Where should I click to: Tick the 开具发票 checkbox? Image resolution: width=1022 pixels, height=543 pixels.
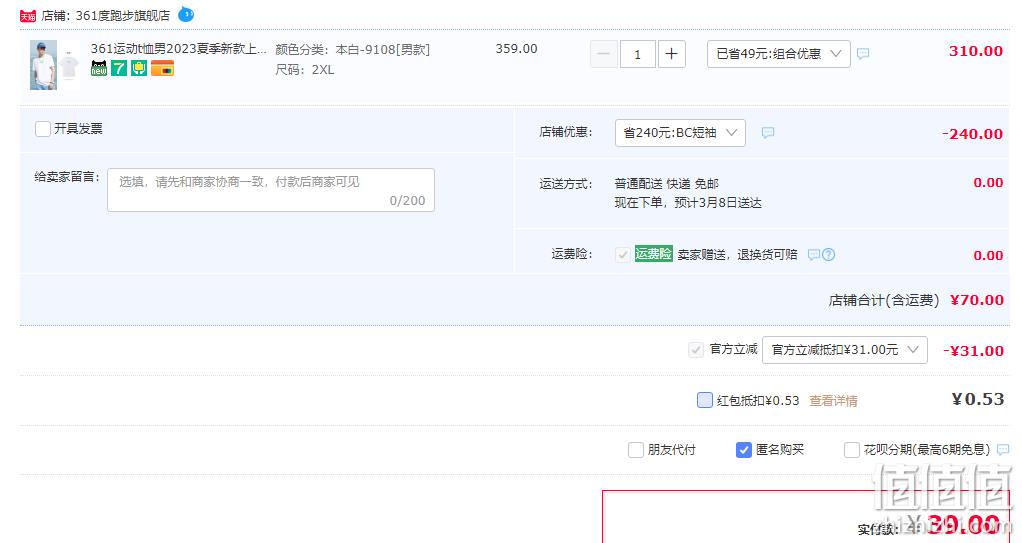point(42,128)
